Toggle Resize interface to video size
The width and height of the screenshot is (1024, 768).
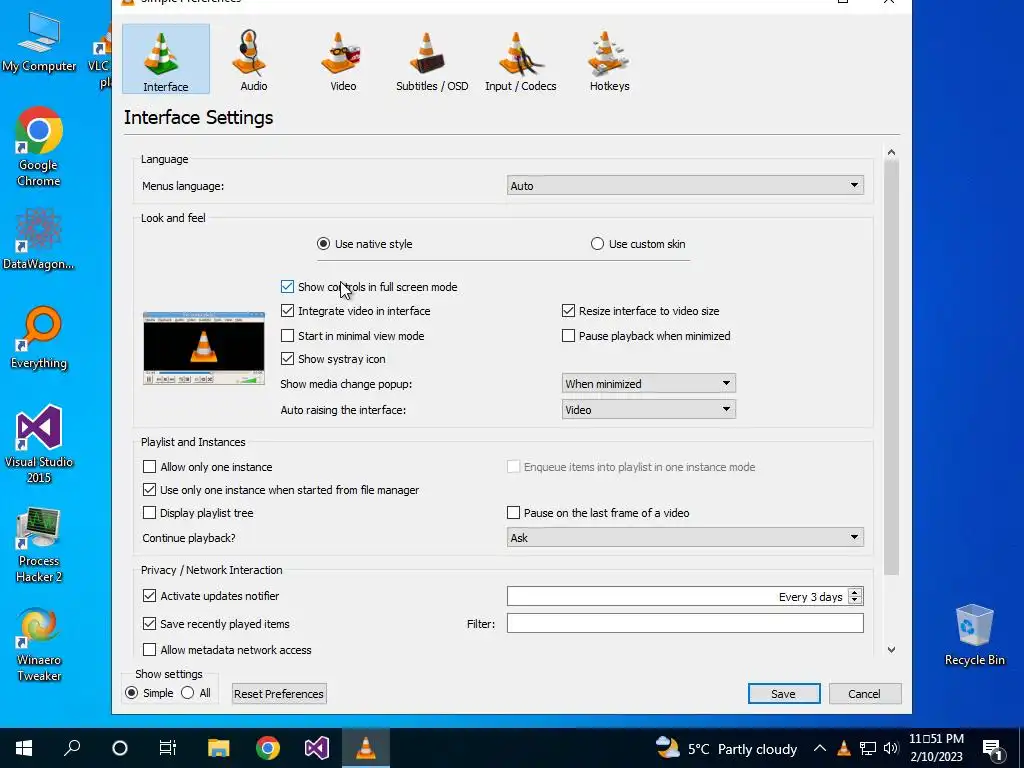(568, 311)
